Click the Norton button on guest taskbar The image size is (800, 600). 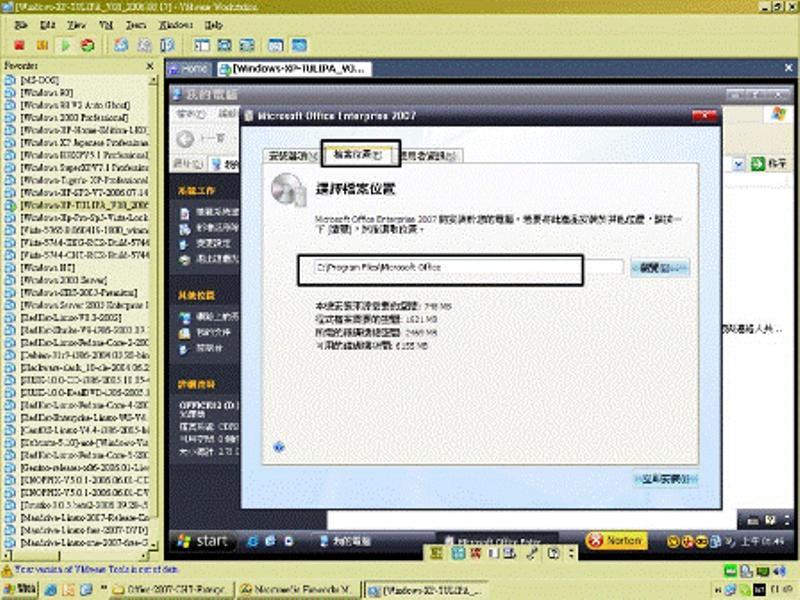click(x=616, y=540)
